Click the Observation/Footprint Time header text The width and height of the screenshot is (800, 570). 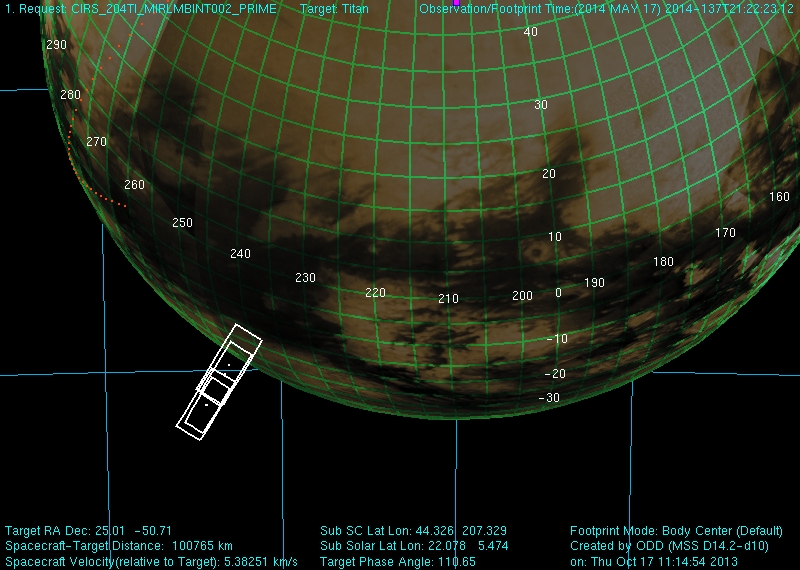pyautogui.click(x=607, y=9)
